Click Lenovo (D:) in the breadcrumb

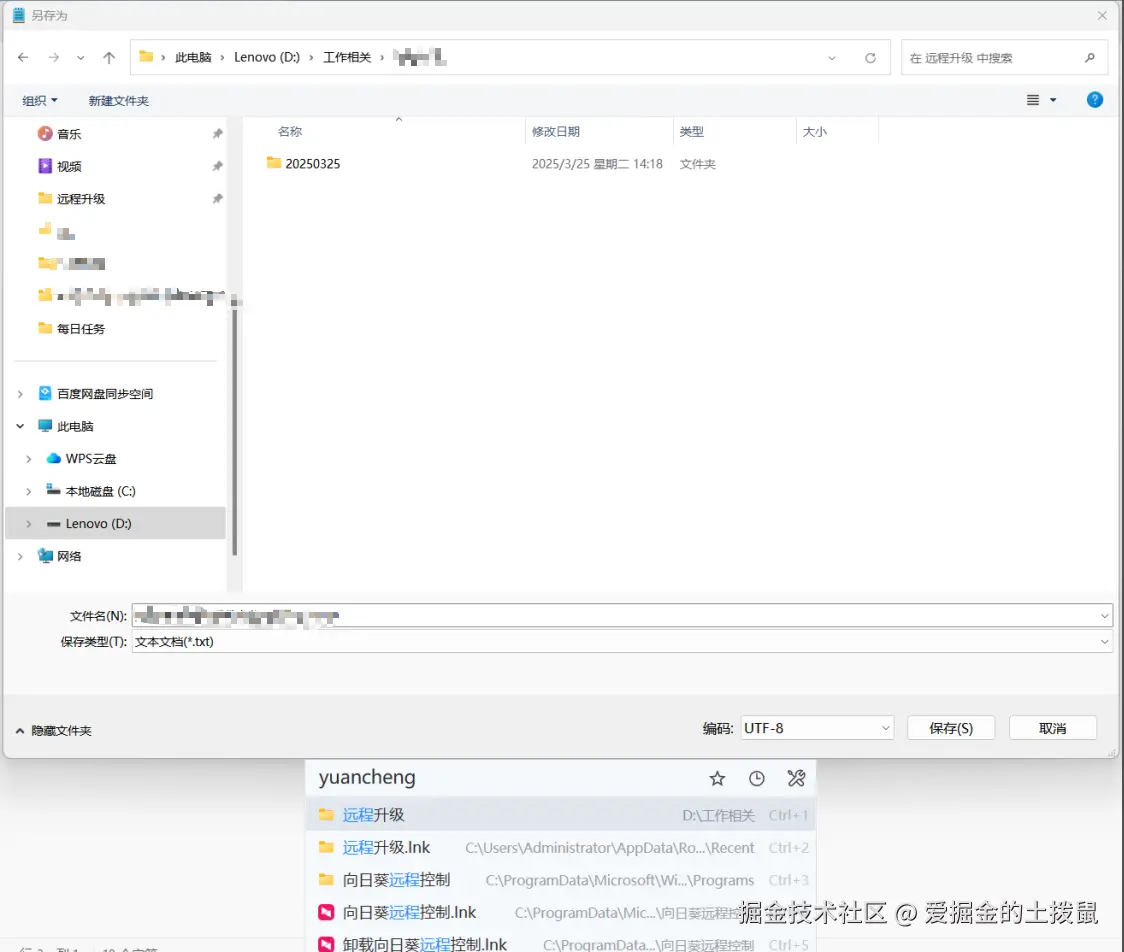[267, 57]
